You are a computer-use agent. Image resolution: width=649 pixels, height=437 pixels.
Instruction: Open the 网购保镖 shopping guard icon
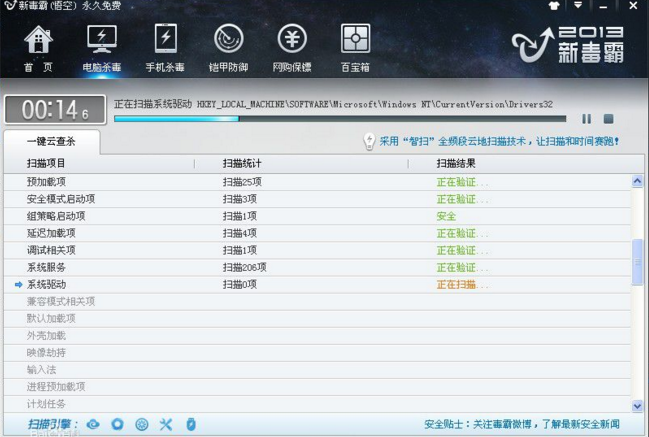pyautogui.click(x=292, y=48)
